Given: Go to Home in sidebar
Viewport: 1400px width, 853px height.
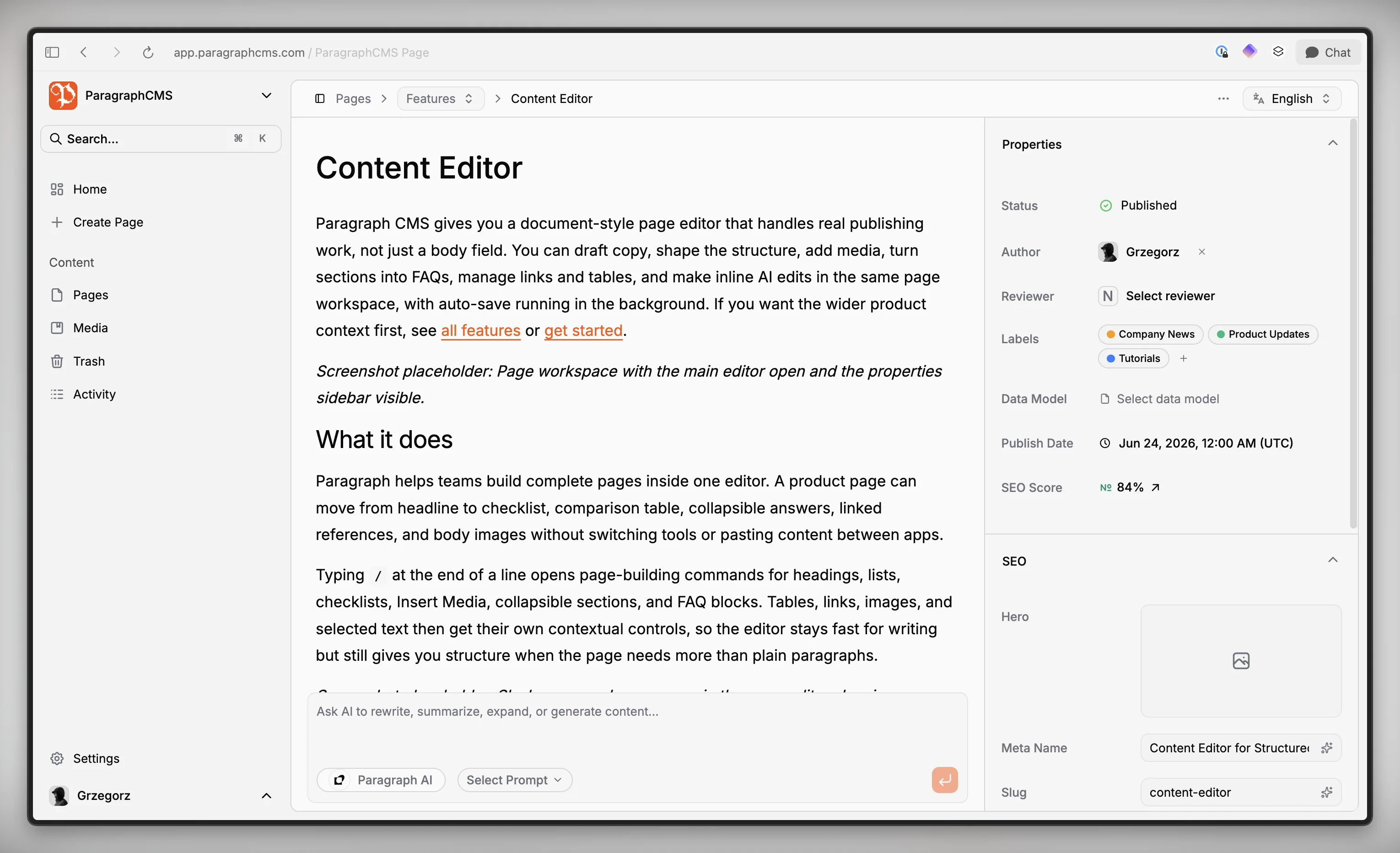Looking at the screenshot, I should coord(90,189).
